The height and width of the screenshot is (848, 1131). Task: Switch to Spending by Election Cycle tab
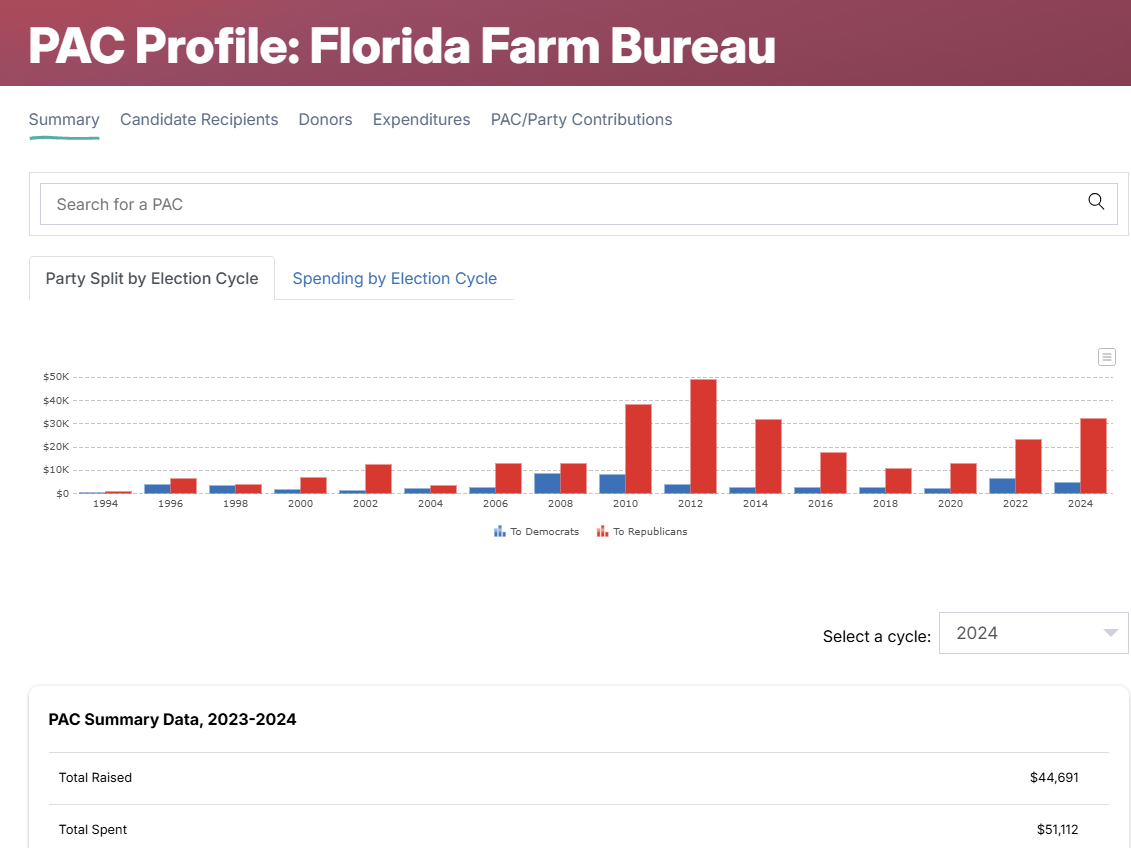(394, 278)
